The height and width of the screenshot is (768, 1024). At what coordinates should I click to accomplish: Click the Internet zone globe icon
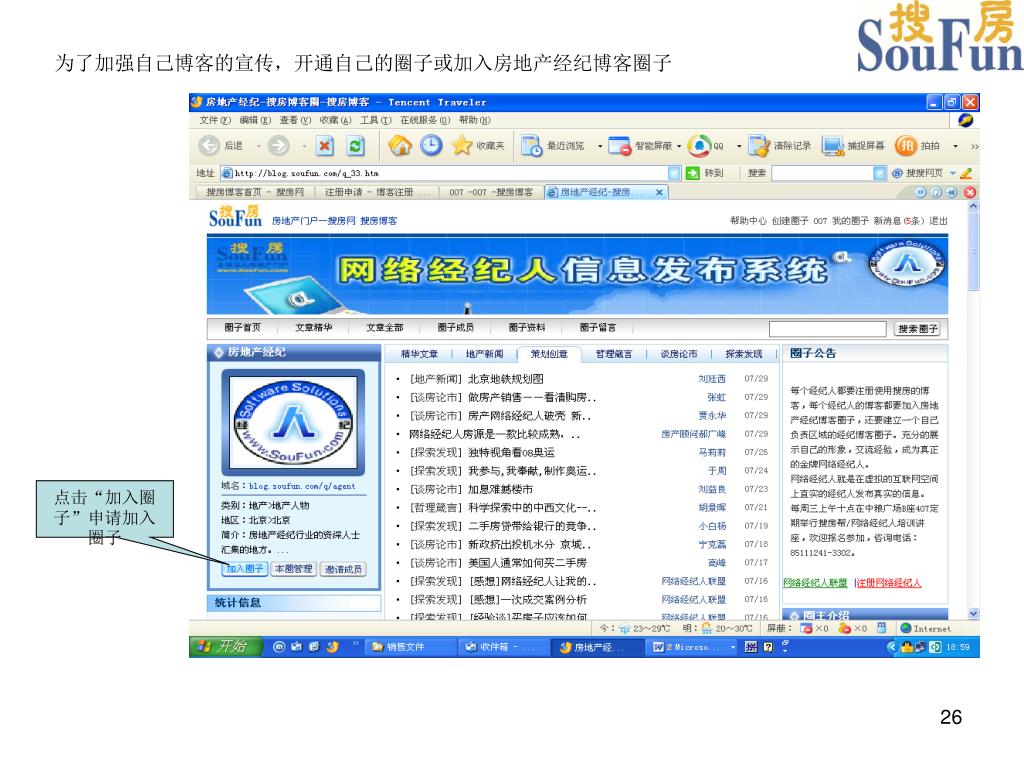[x=905, y=628]
